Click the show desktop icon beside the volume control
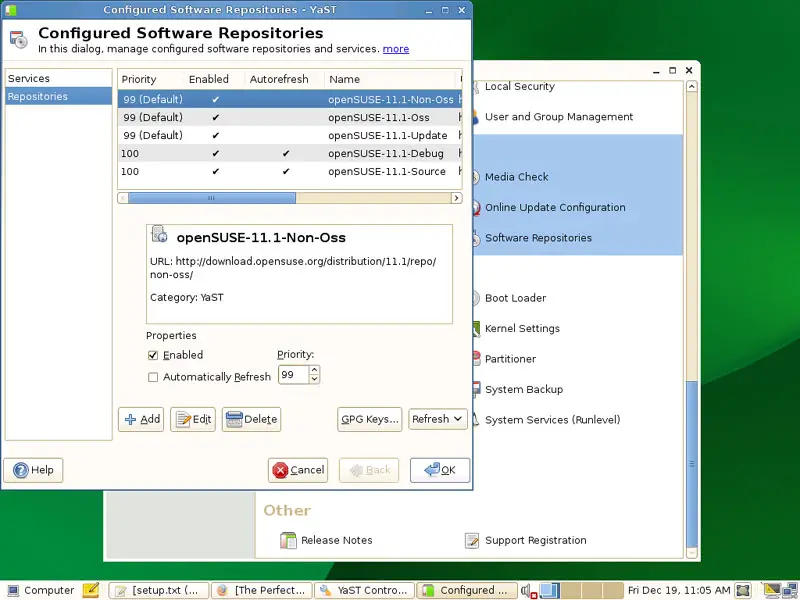Image resolution: width=800 pixels, height=600 pixels. 550,590
